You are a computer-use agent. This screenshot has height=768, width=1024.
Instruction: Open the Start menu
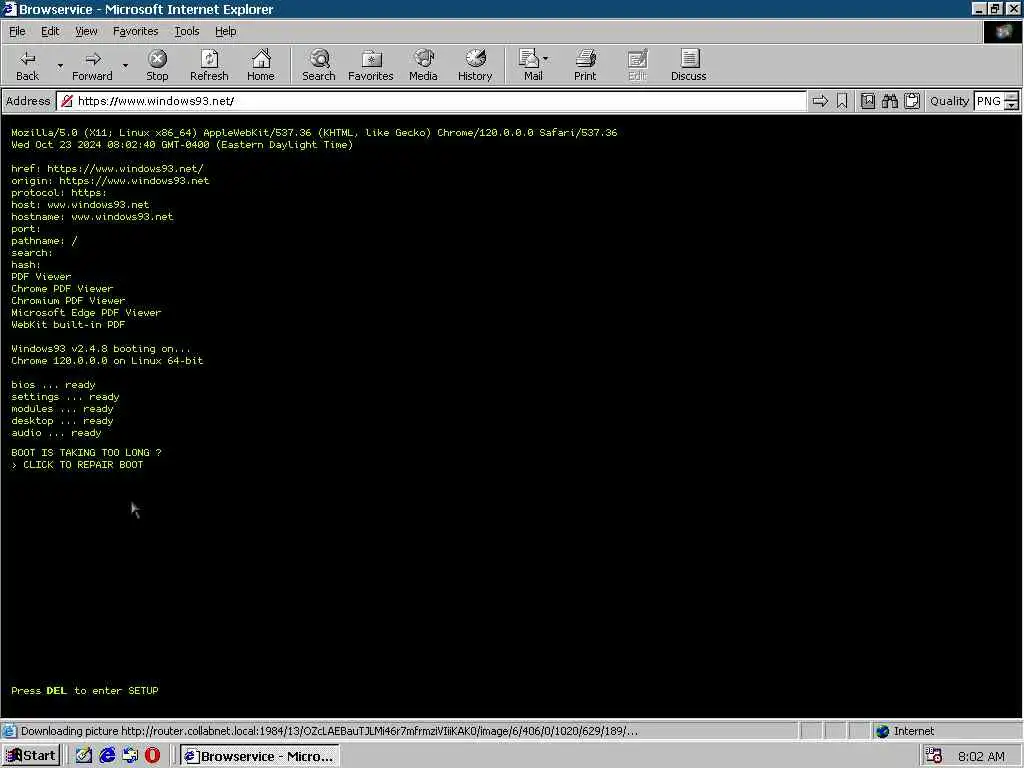tap(31, 756)
